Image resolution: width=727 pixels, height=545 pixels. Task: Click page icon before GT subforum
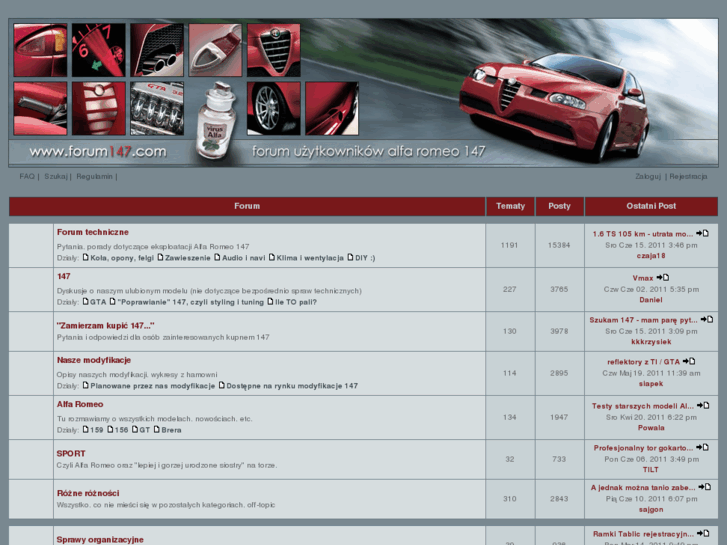(134, 430)
